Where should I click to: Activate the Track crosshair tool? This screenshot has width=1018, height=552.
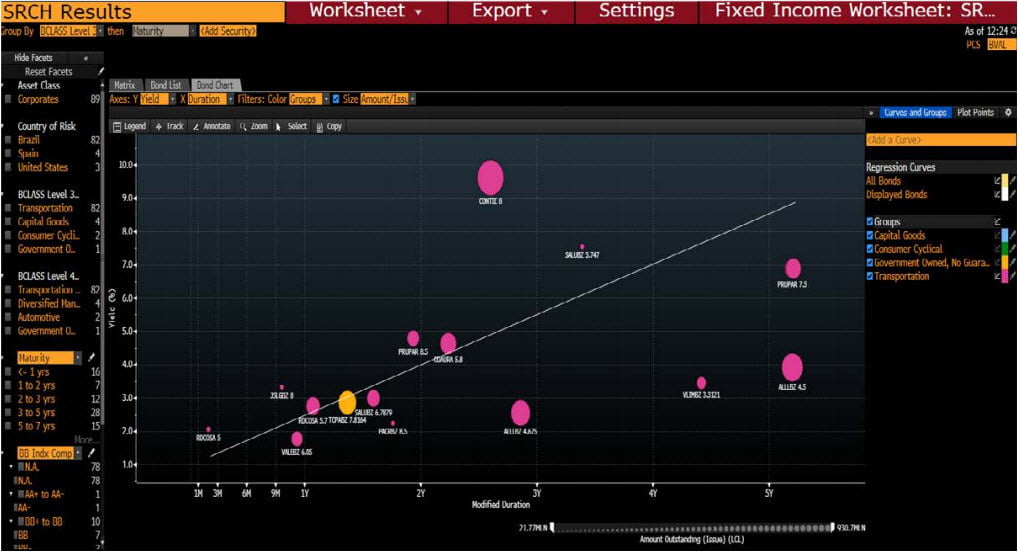tap(158, 127)
